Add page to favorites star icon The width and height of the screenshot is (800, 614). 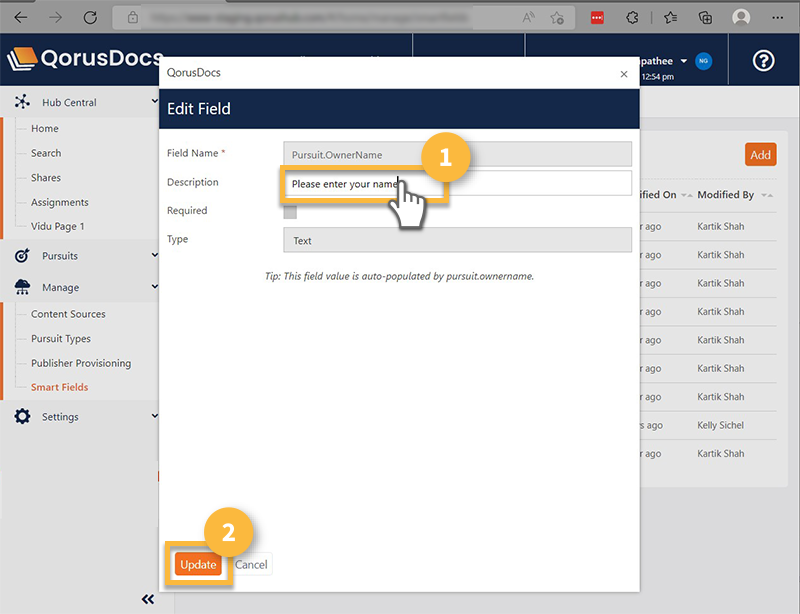557,18
